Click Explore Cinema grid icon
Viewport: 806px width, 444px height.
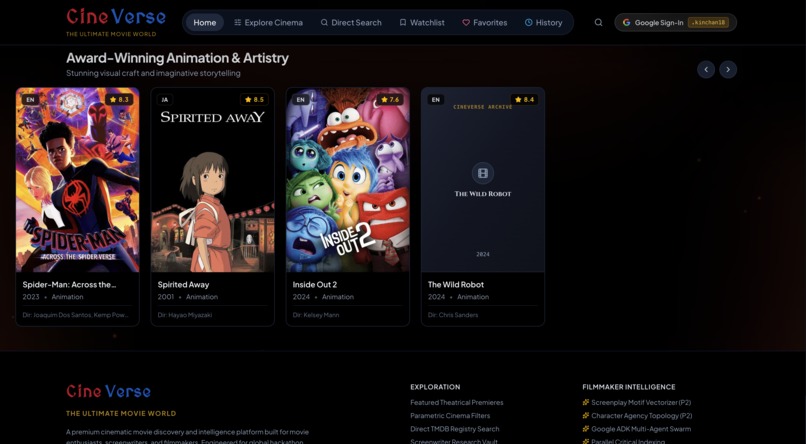click(x=237, y=23)
